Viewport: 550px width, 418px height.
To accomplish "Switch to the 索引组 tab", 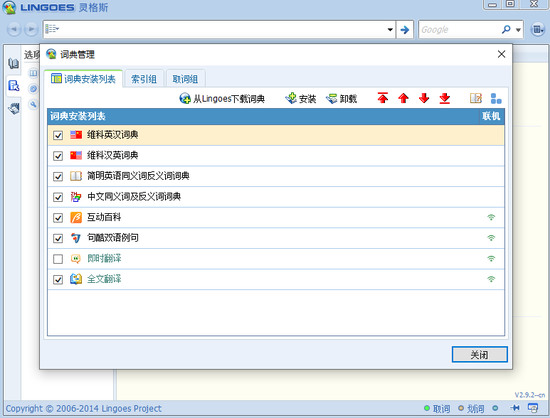I will 144,79.
